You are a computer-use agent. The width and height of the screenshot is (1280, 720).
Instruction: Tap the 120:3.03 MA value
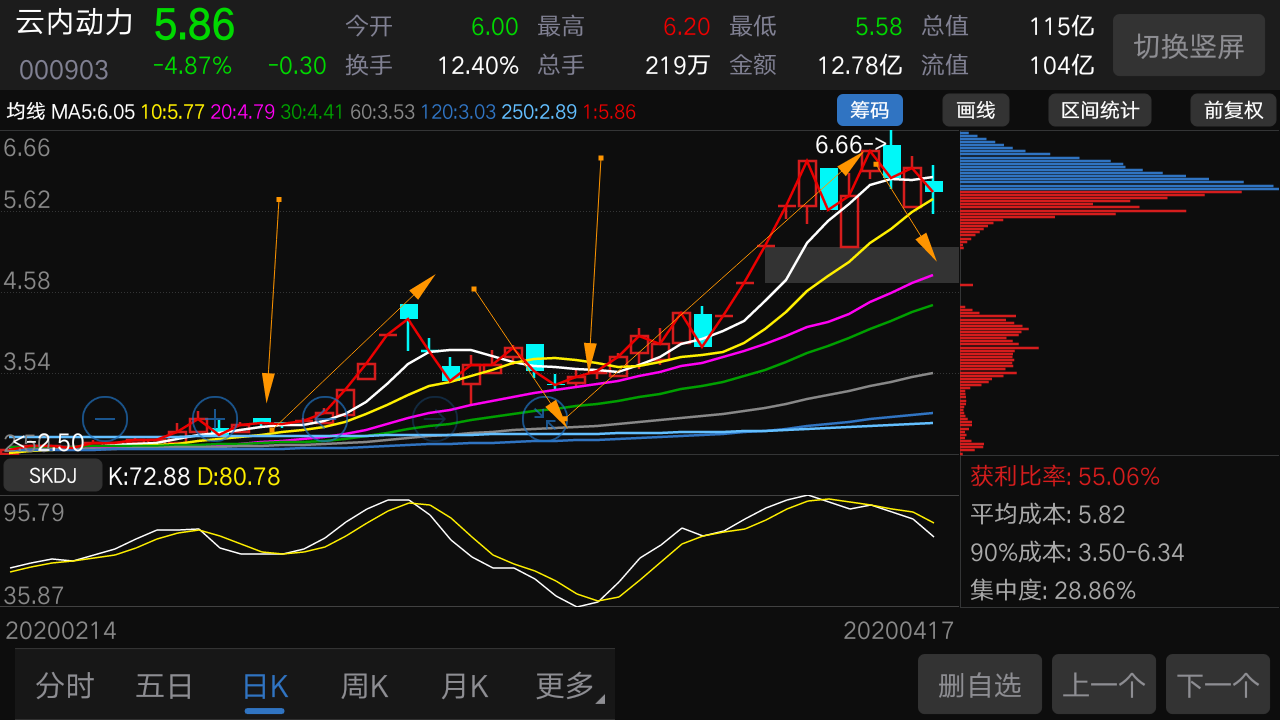pyautogui.click(x=458, y=111)
